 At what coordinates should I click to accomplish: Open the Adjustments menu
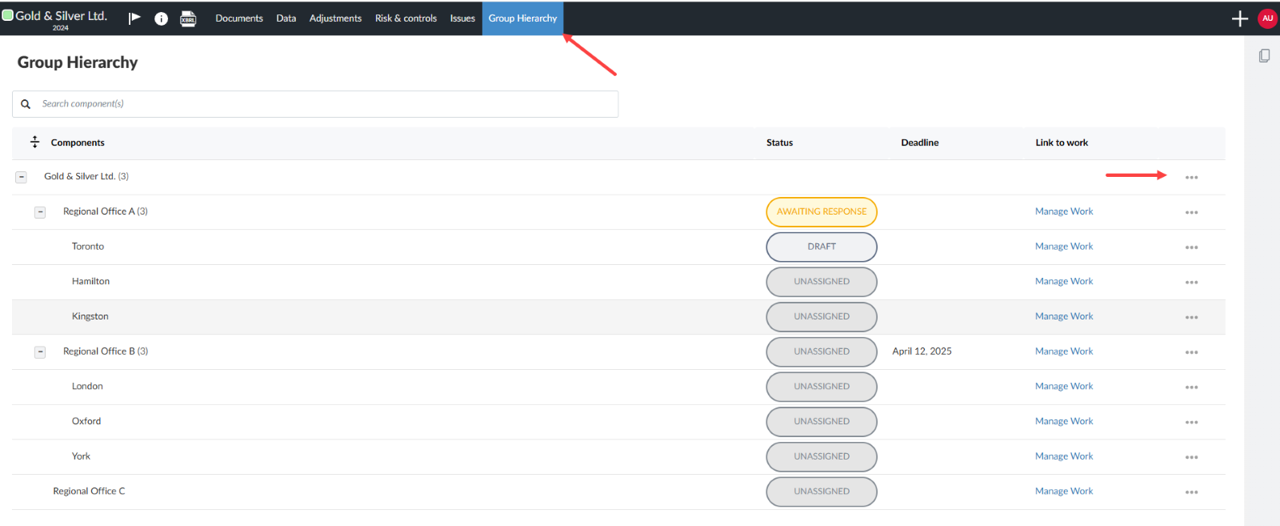click(x=335, y=18)
